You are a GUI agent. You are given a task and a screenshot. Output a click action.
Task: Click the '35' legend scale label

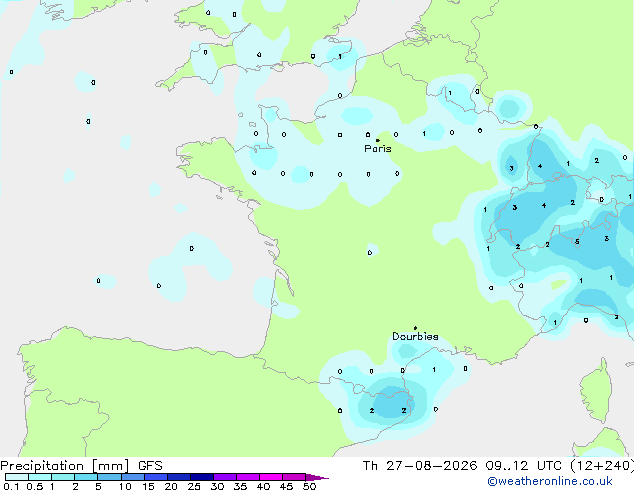click(x=240, y=486)
